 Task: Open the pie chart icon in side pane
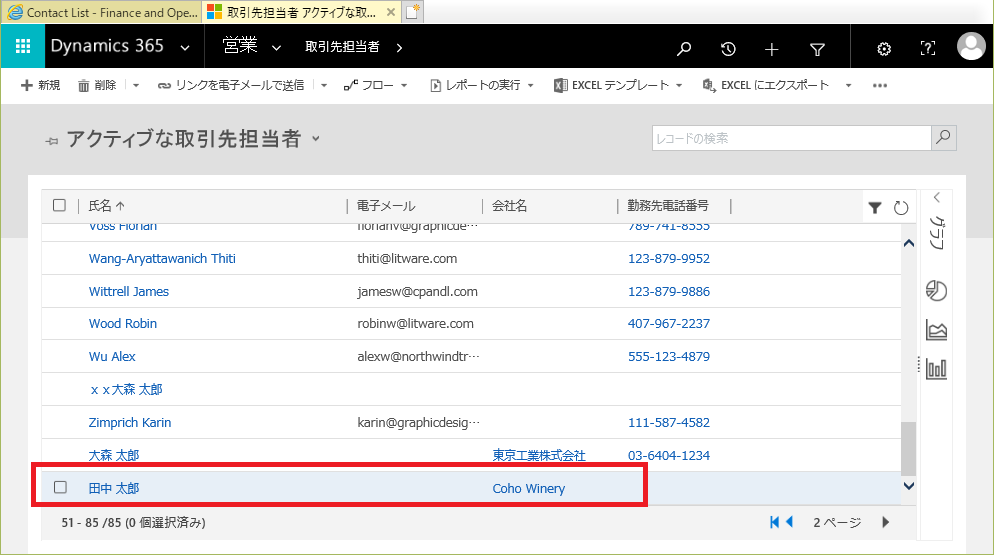(x=937, y=291)
